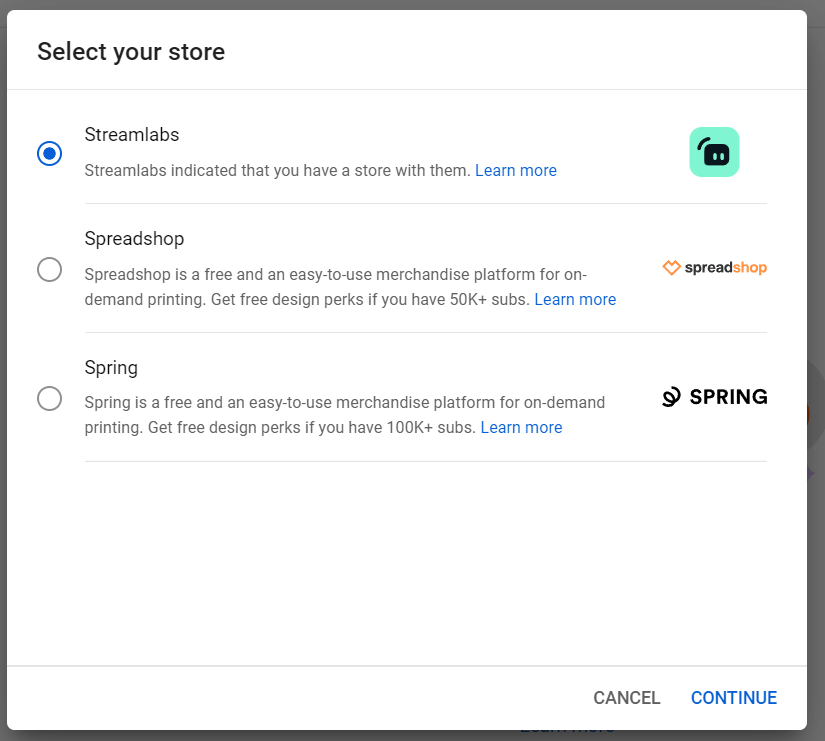Screen dimensions: 825x741
Task: Click the green Streamlabs logo icon
Action: click(714, 152)
